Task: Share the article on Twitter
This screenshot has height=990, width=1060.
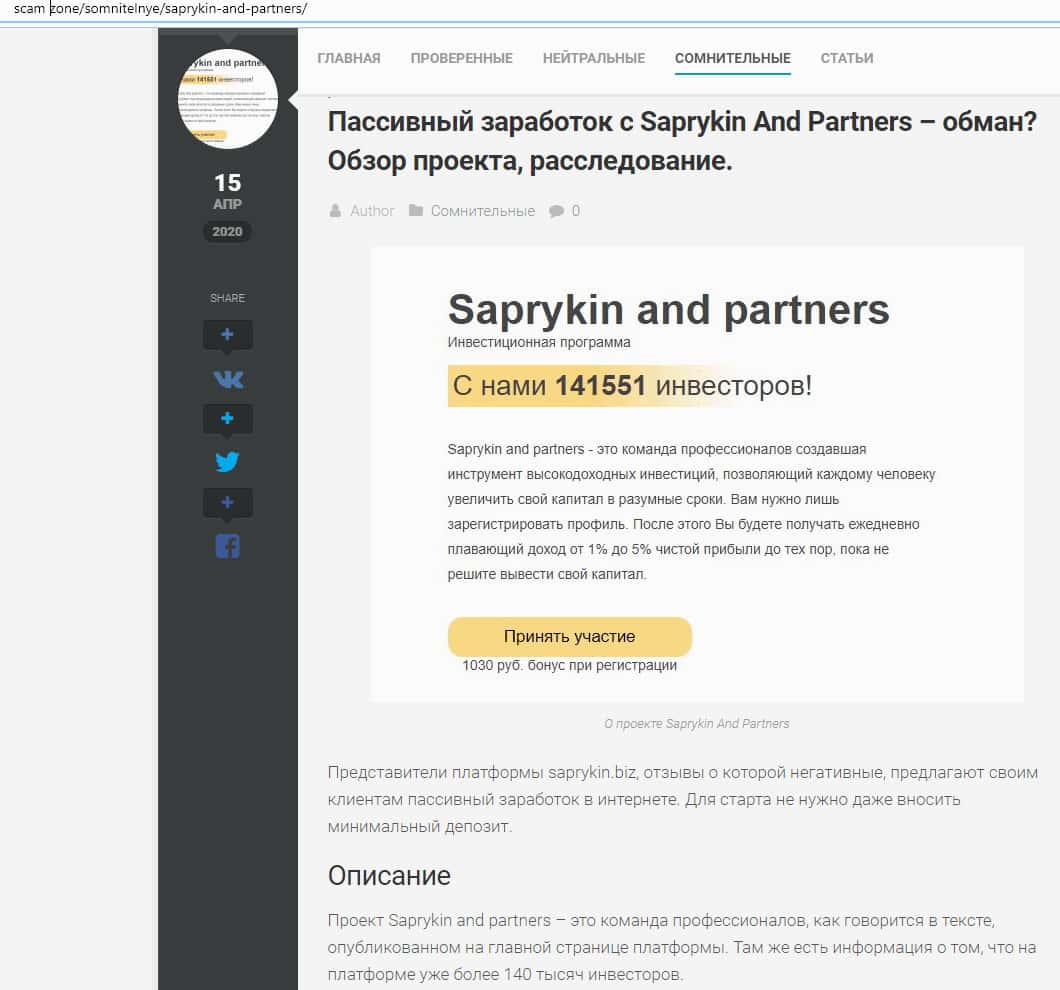Action: pyautogui.click(x=227, y=462)
